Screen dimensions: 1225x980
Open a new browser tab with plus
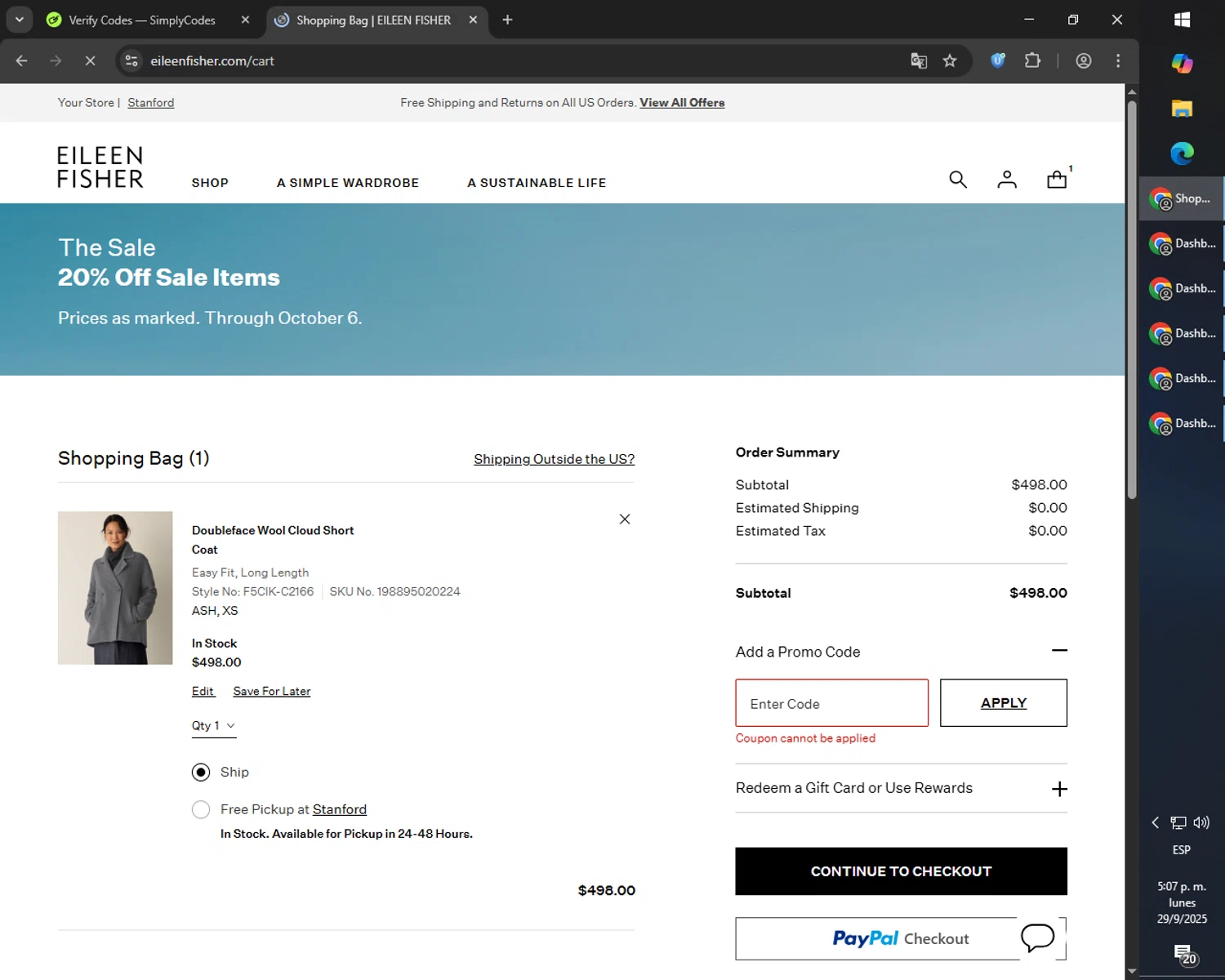[x=507, y=20]
